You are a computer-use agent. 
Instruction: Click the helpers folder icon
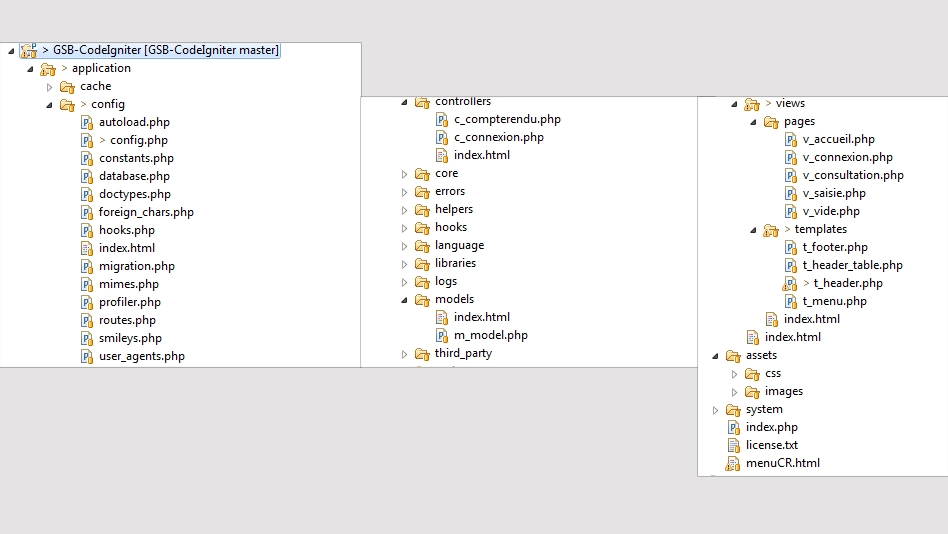point(422,210)
